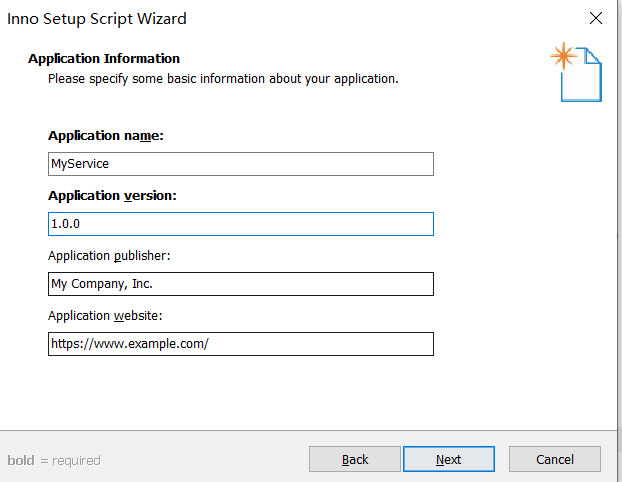Click the 'Application name:' label
The image size is (622, 482).
106,136
